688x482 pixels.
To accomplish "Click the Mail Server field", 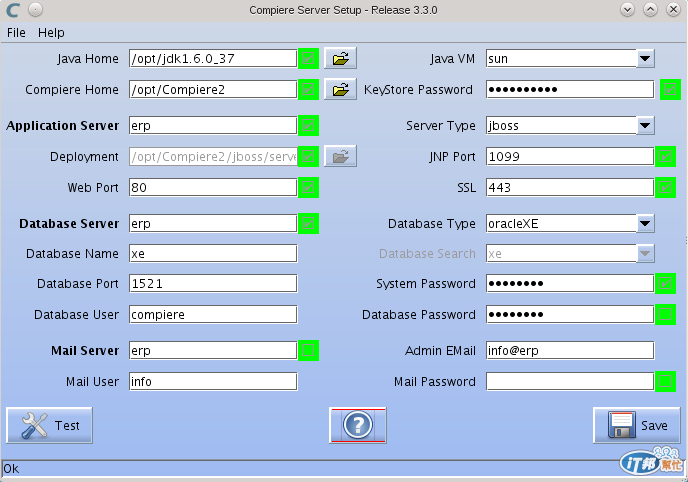I will pos(213,350).
